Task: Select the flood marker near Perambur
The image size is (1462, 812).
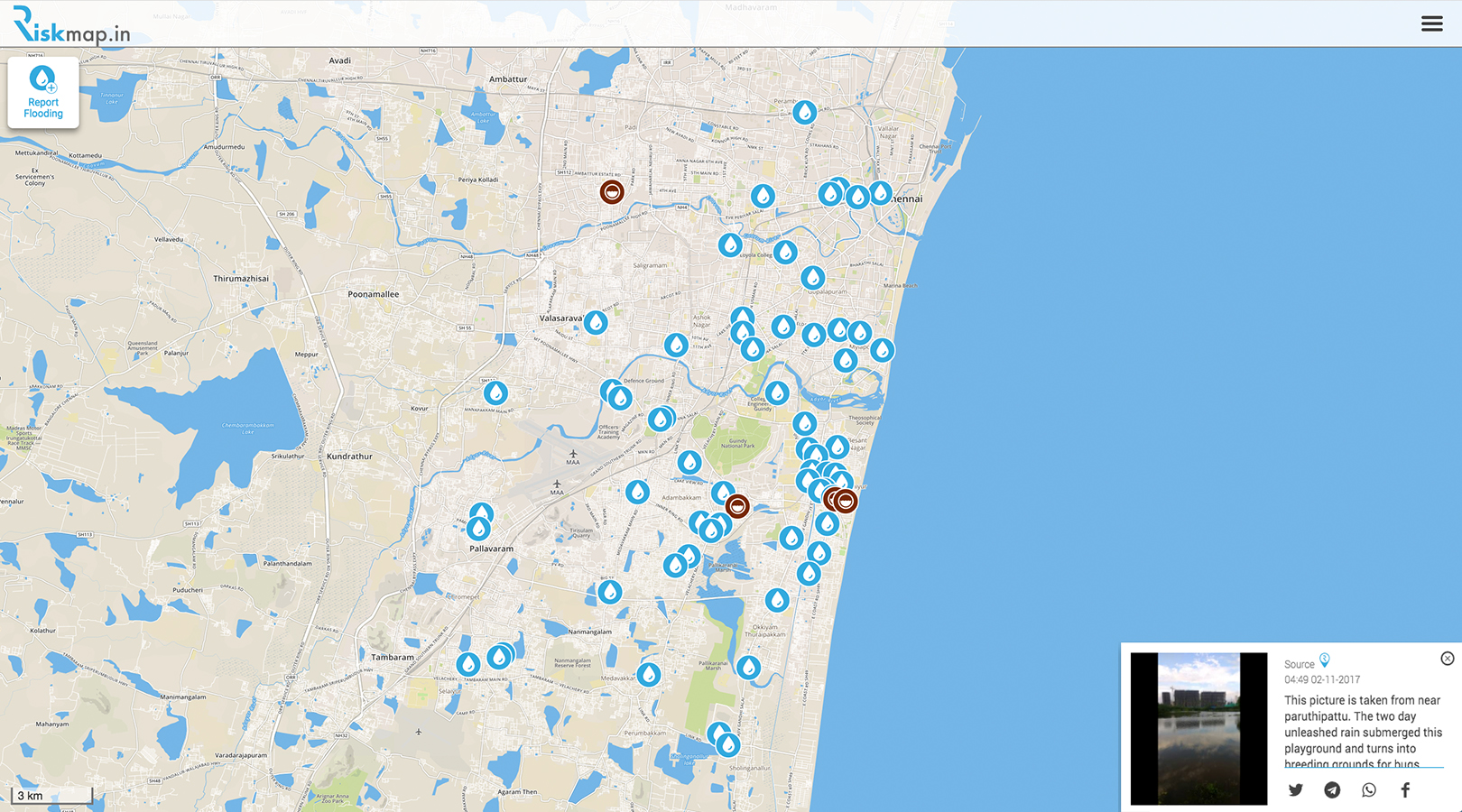Action: click(804, 112)
